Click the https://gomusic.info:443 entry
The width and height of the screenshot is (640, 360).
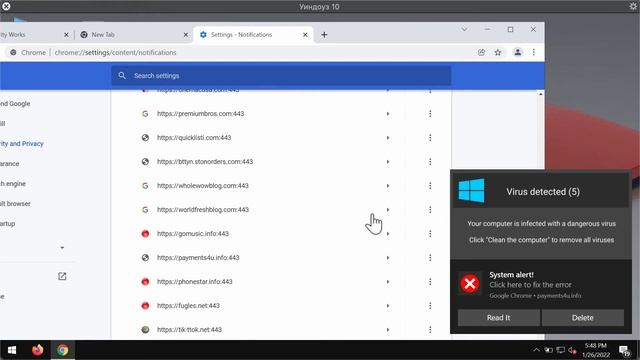click(193, 234)
